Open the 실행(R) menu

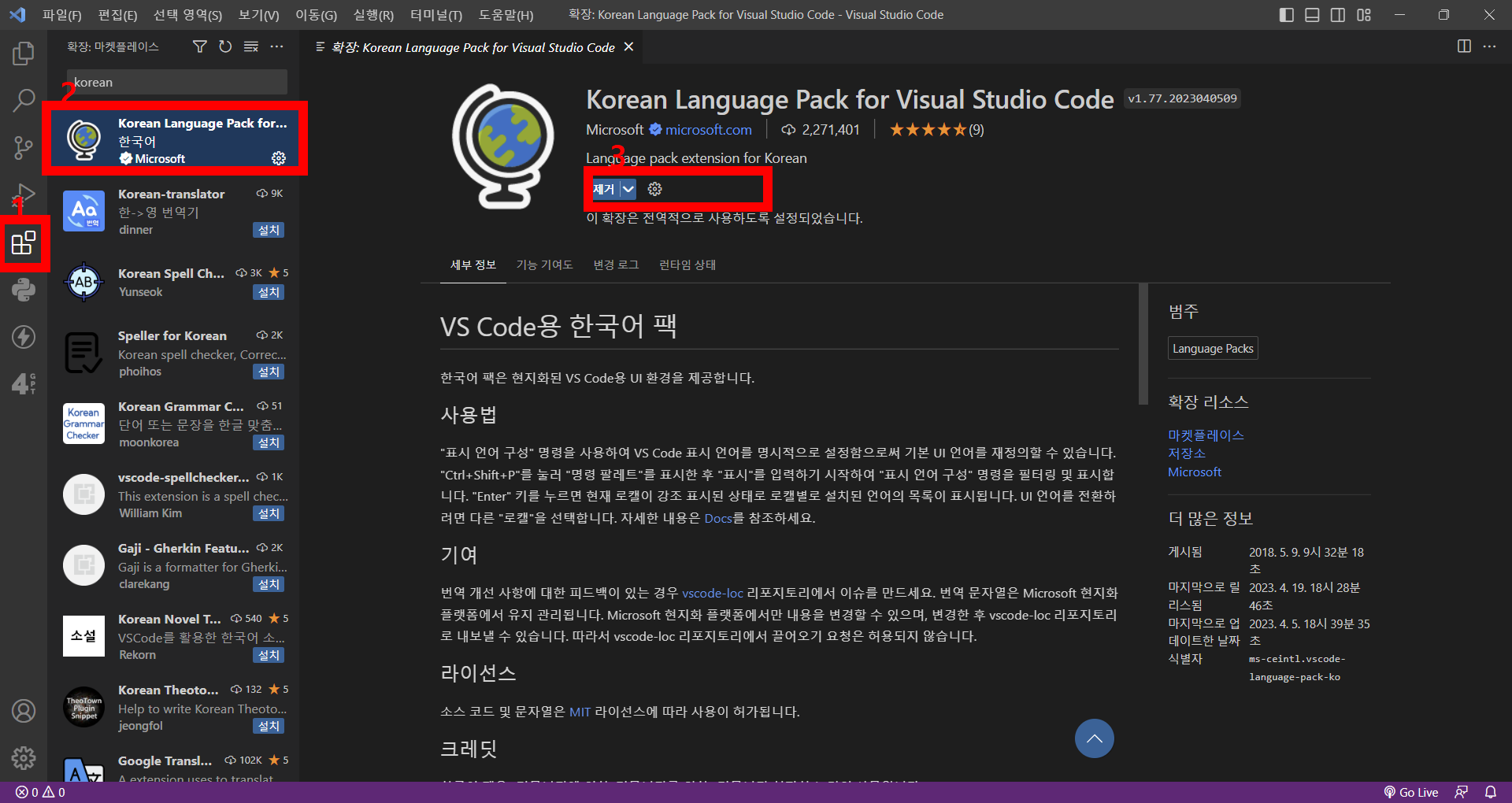click(373, 15)
